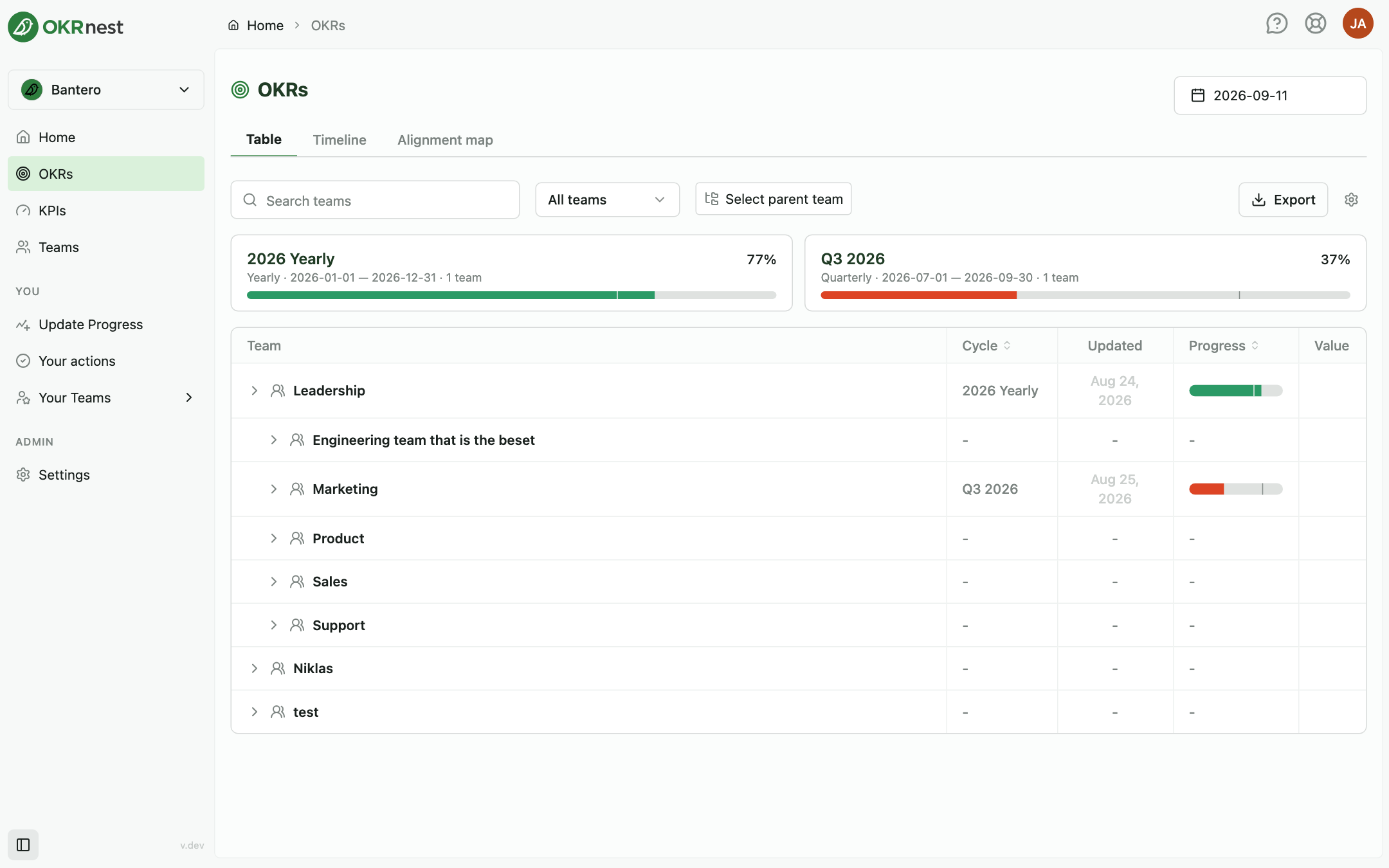Open Your actions page
The width and height of the screenshot is (1389, 868).
(106, 361)
